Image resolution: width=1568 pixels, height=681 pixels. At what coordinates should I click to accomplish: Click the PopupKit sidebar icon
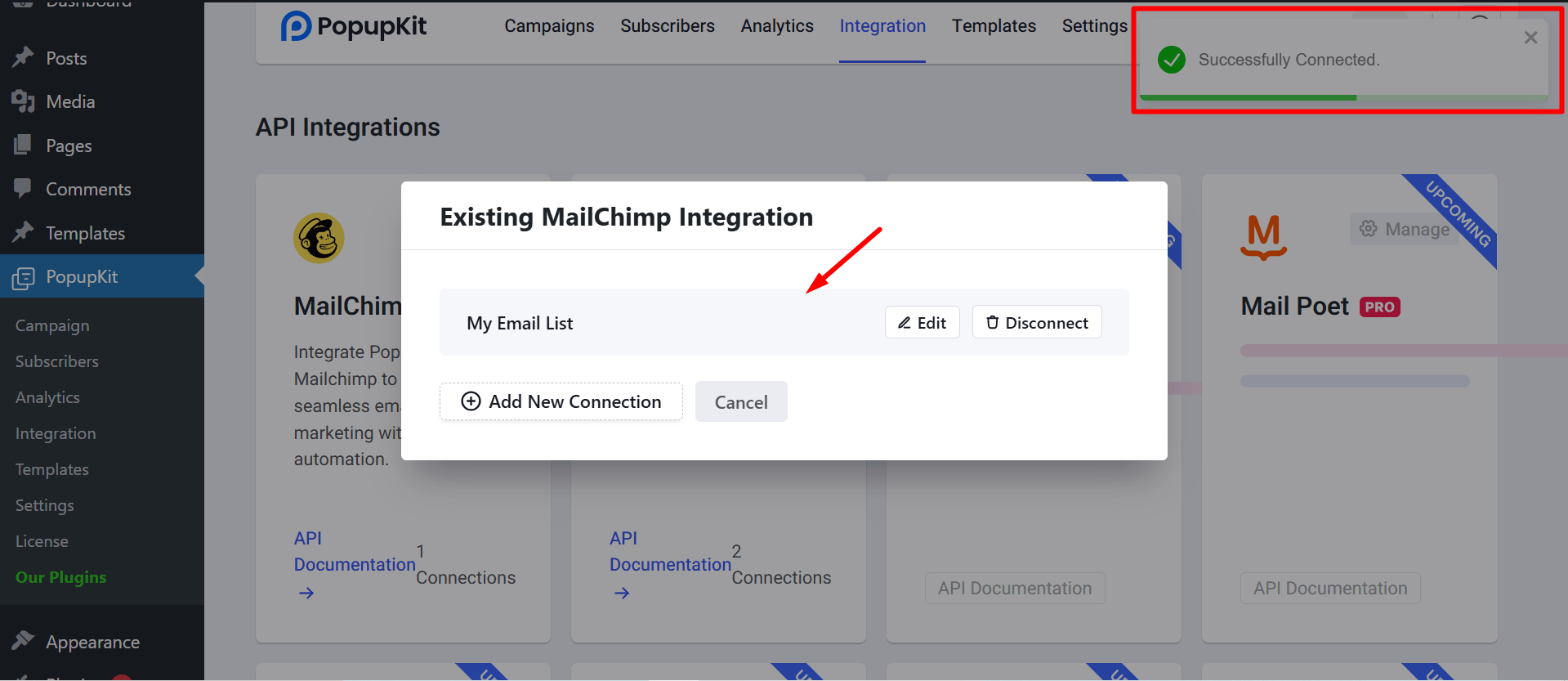click(23, 278)
